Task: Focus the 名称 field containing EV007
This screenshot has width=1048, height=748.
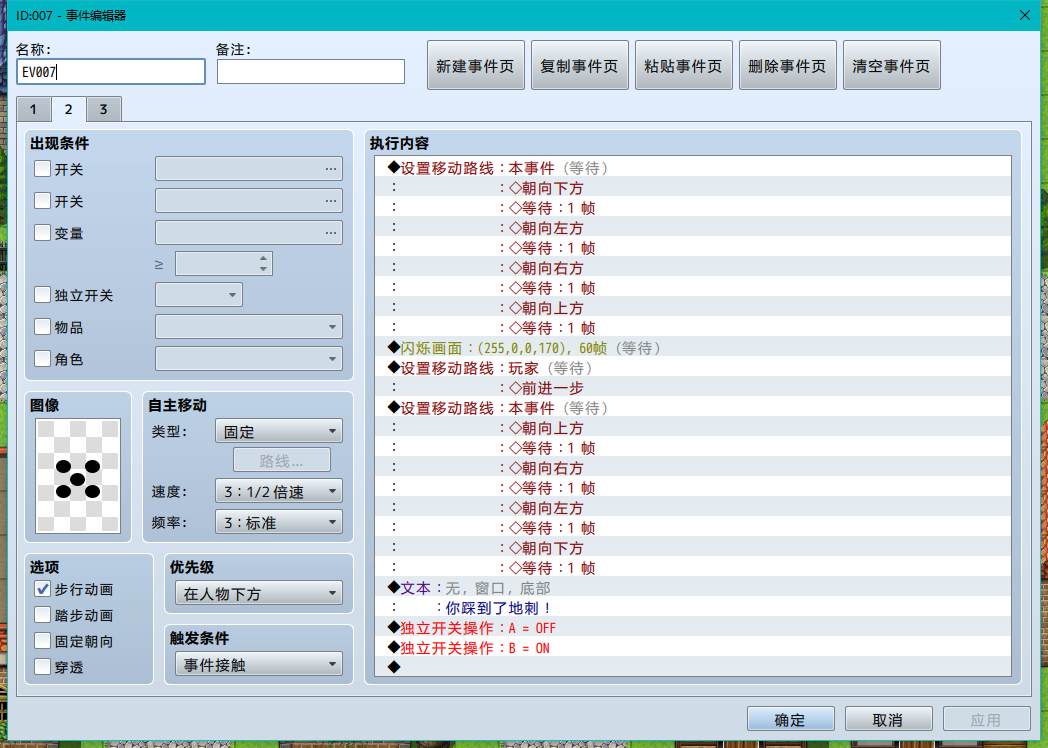Action: [111, 72]
